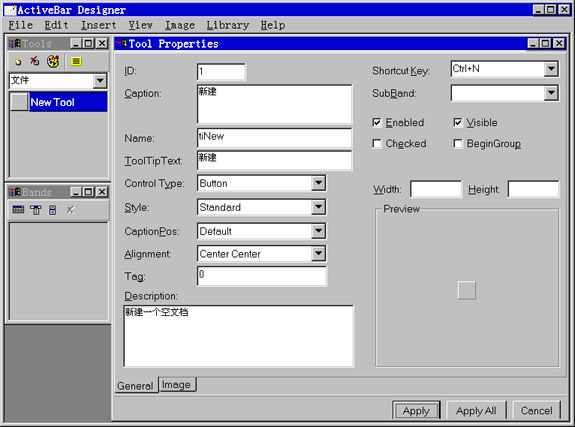Click the colorful palette icon in Tools toolbar
The width and height of the screenshot is (575, 427).
coord(53,61)
